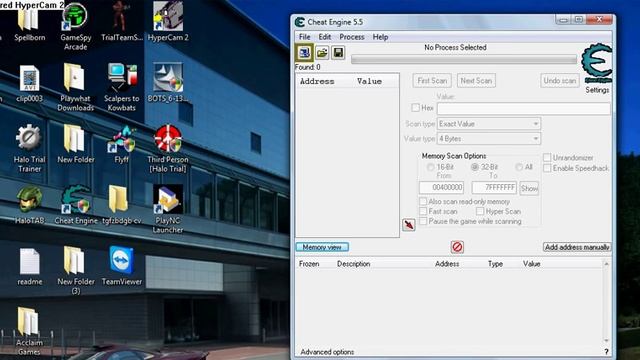Click the floppy disk save icon
Image resolution: width=640 pixels, height=360 pixels.
pyautogui.click(x=338, y=53)
